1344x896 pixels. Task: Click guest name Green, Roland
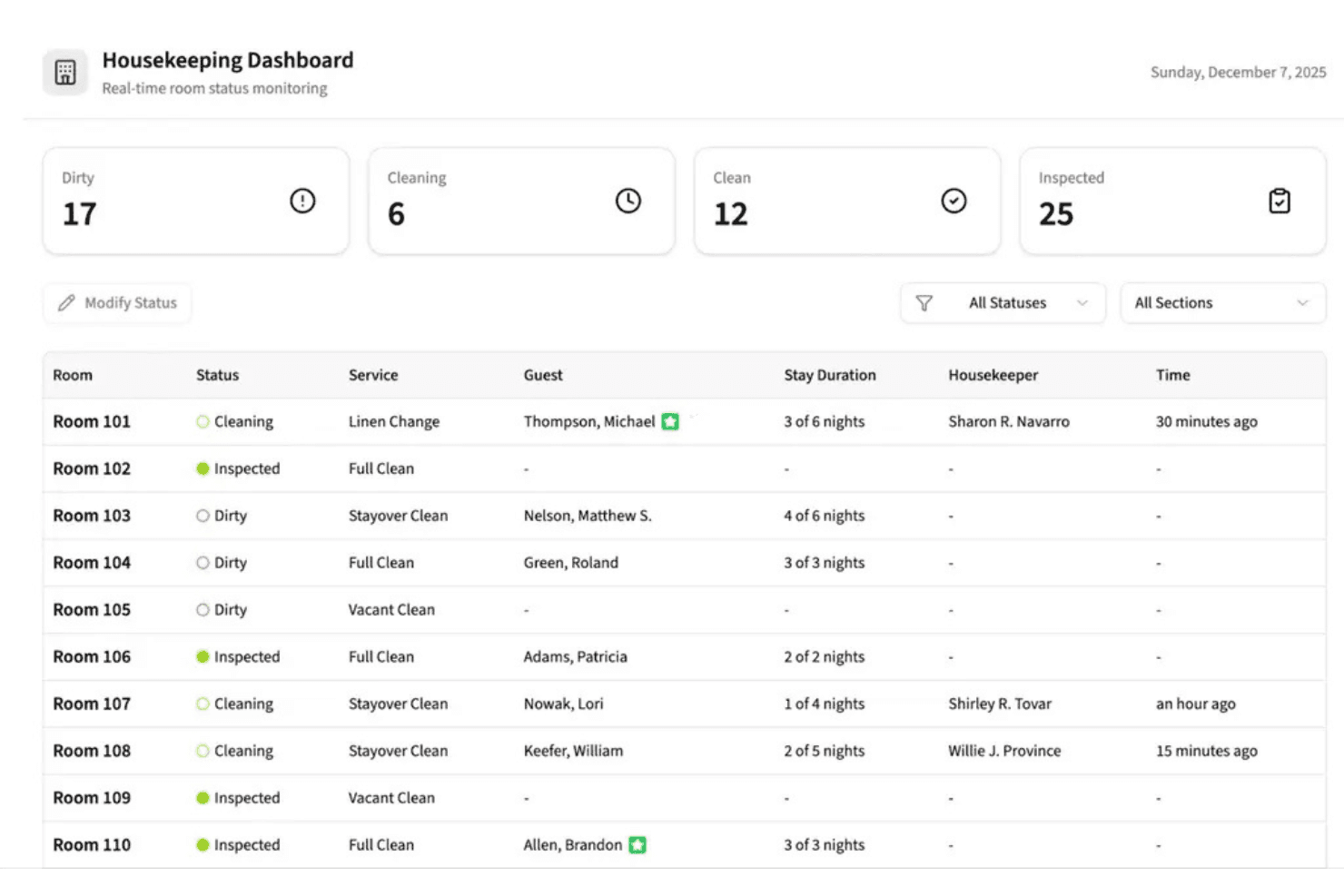pyautogui.click(x=571, y=563)
